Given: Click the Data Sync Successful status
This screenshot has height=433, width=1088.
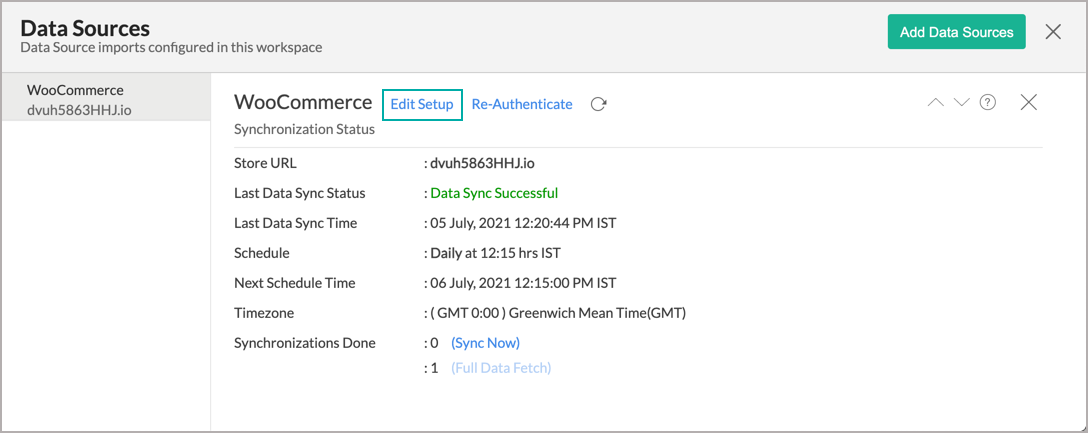Looking at the screenshot, I should click(x=494, y=193).
